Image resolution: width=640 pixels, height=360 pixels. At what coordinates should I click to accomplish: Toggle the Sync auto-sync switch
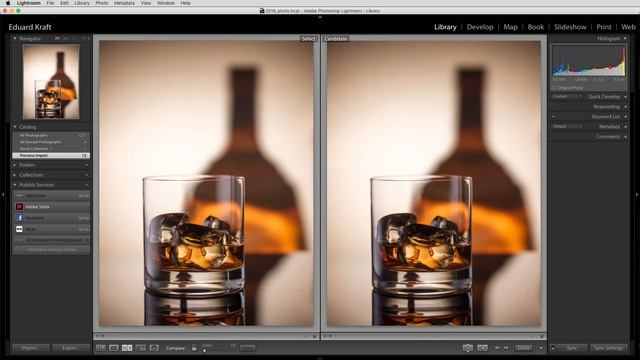click(x=553, y=348)
